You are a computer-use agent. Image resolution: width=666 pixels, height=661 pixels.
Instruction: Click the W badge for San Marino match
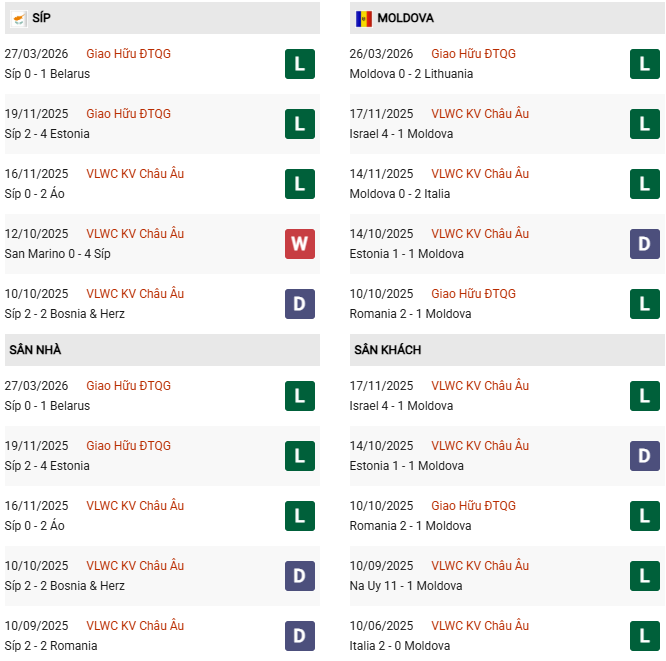tap(299, 243)
